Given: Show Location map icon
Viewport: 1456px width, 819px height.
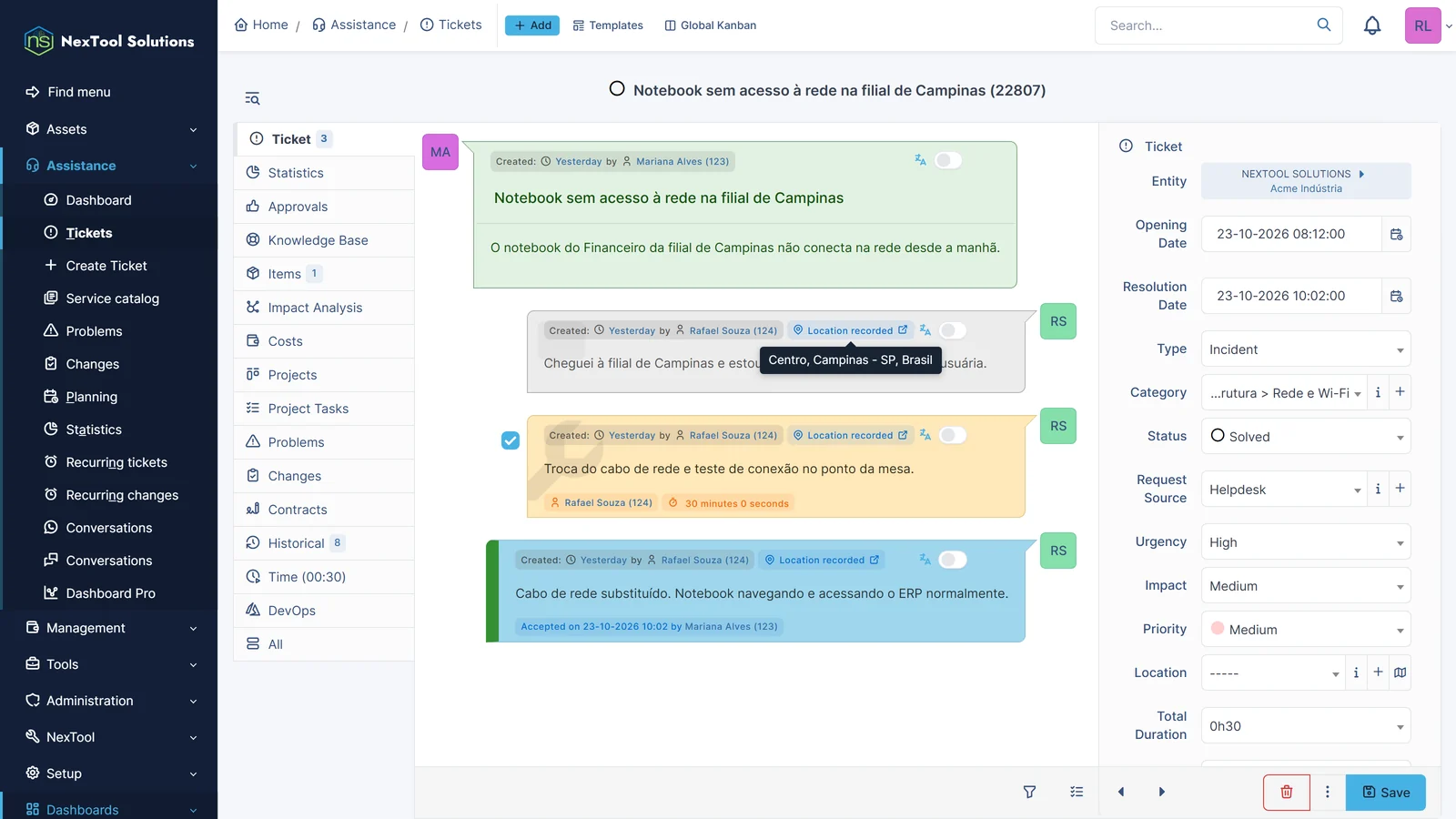Looking at the screenshot, I should 1400,672.
